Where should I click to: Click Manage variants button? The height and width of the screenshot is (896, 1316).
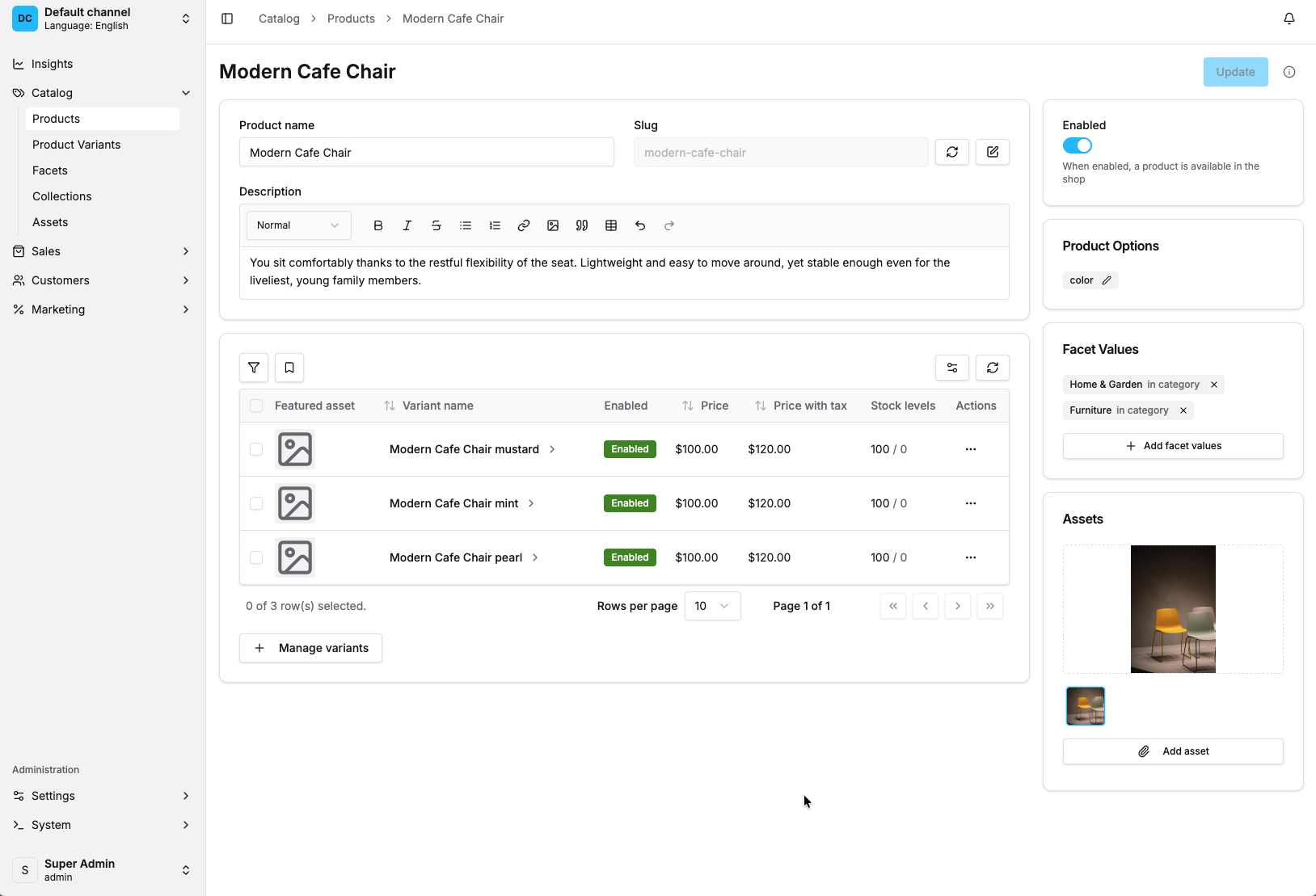[310, 648]
